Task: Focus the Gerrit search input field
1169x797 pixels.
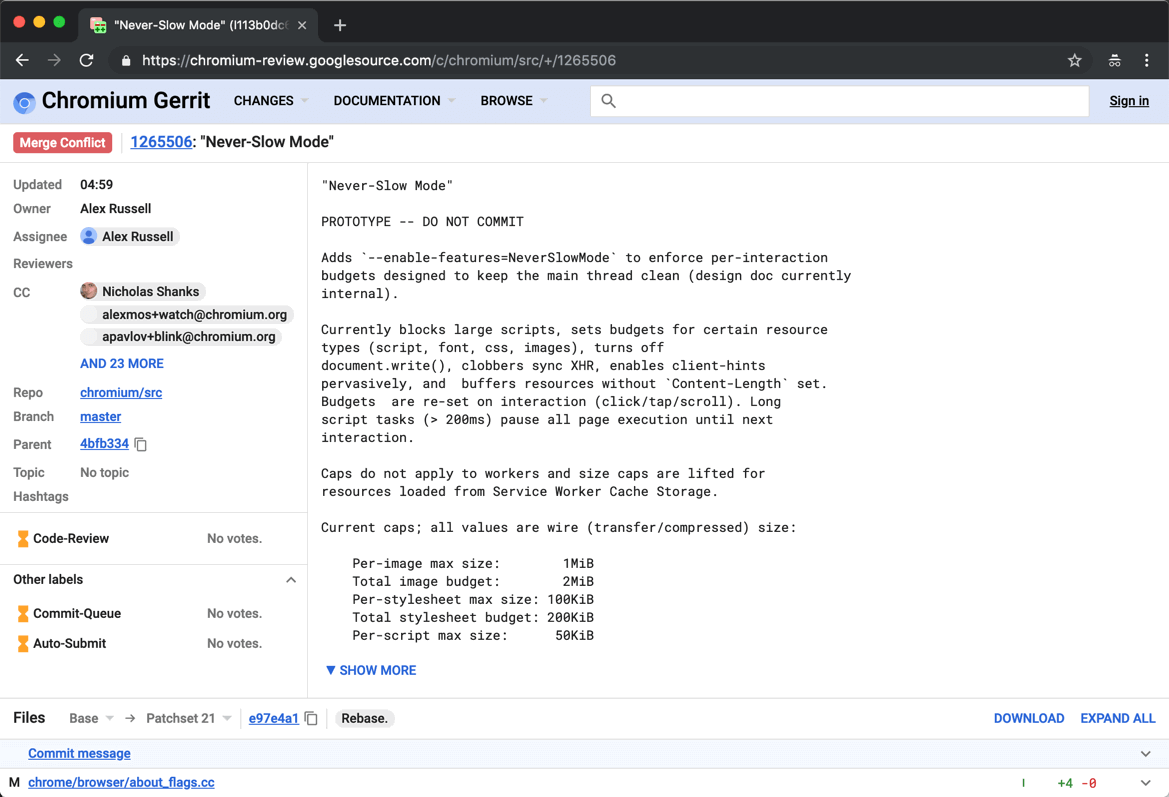Action: click(839, 101)
